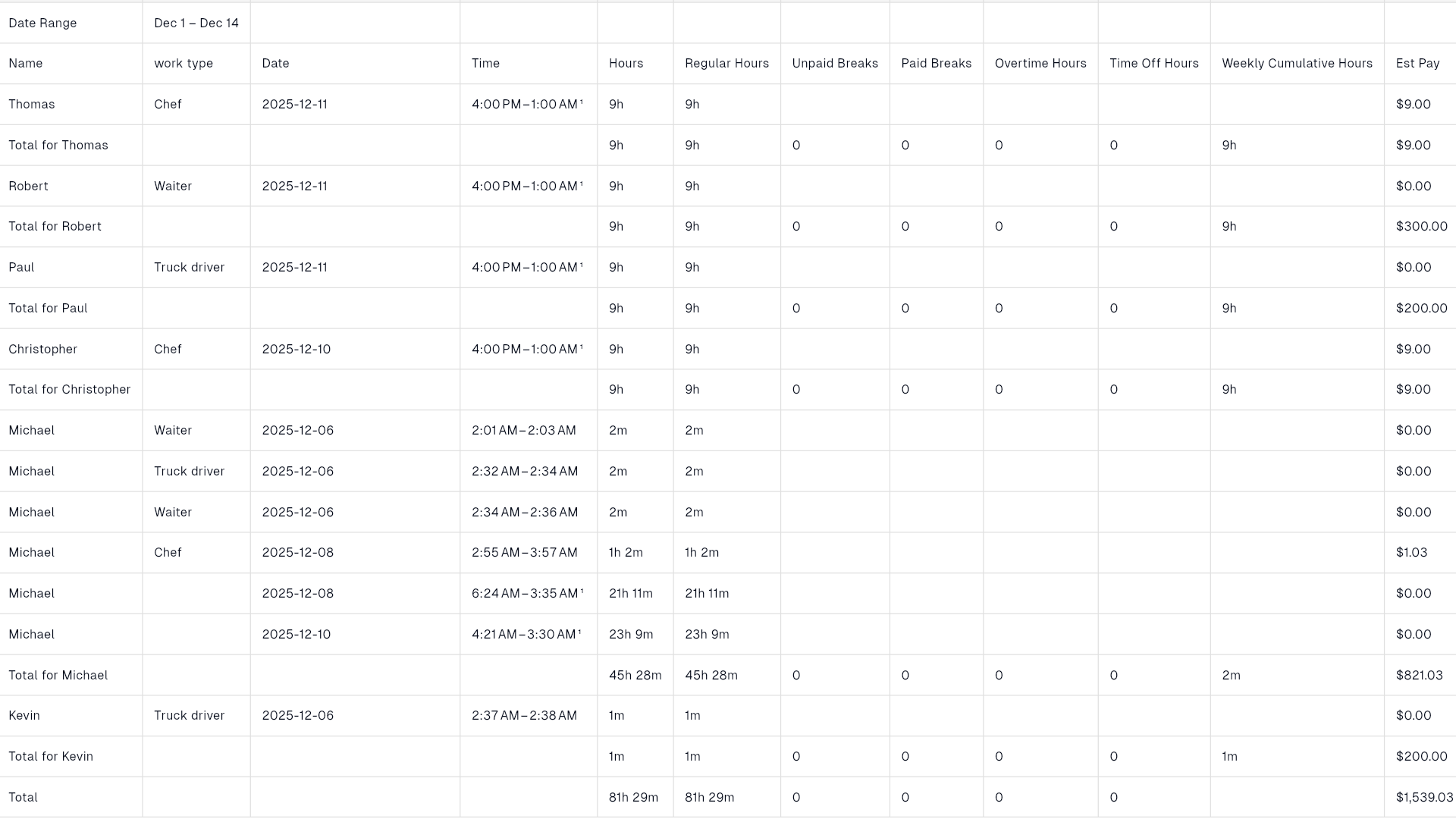Click the Paid Breaks column header
The image size is (1456, 819).
(x=936, y=64)
